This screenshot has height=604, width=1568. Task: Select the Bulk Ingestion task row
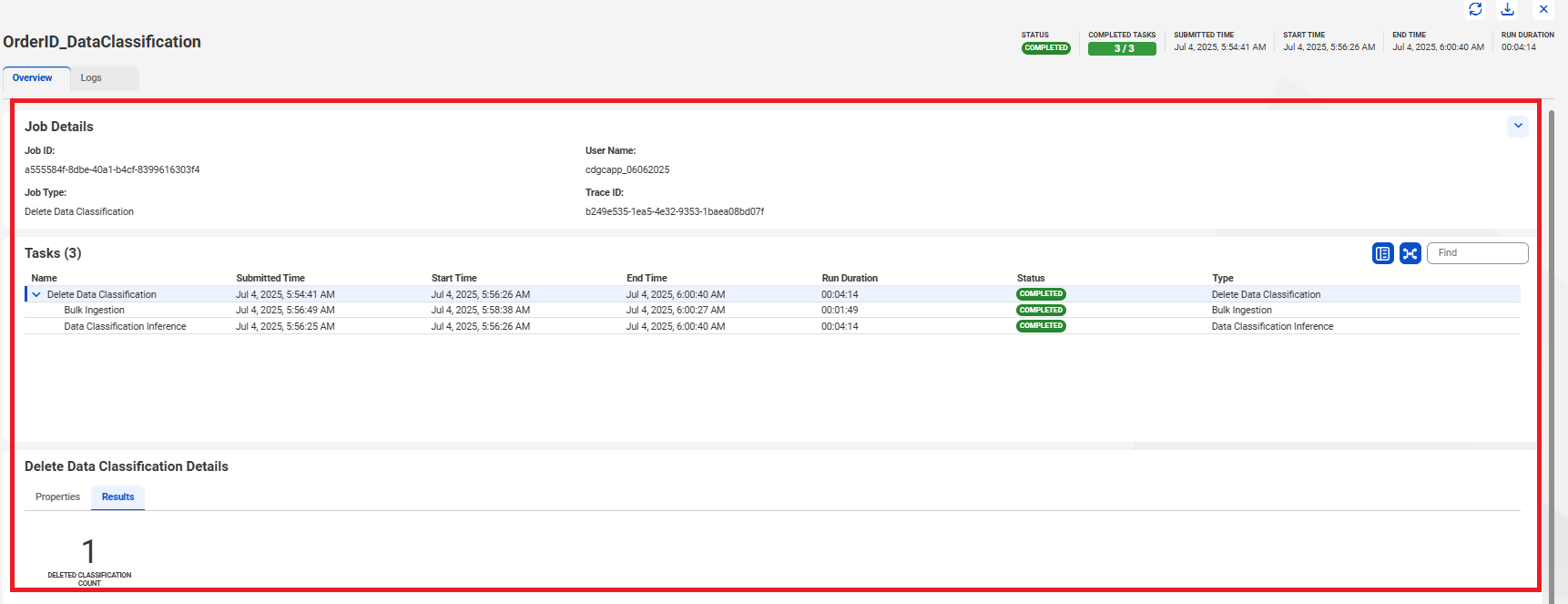point(772,310)
